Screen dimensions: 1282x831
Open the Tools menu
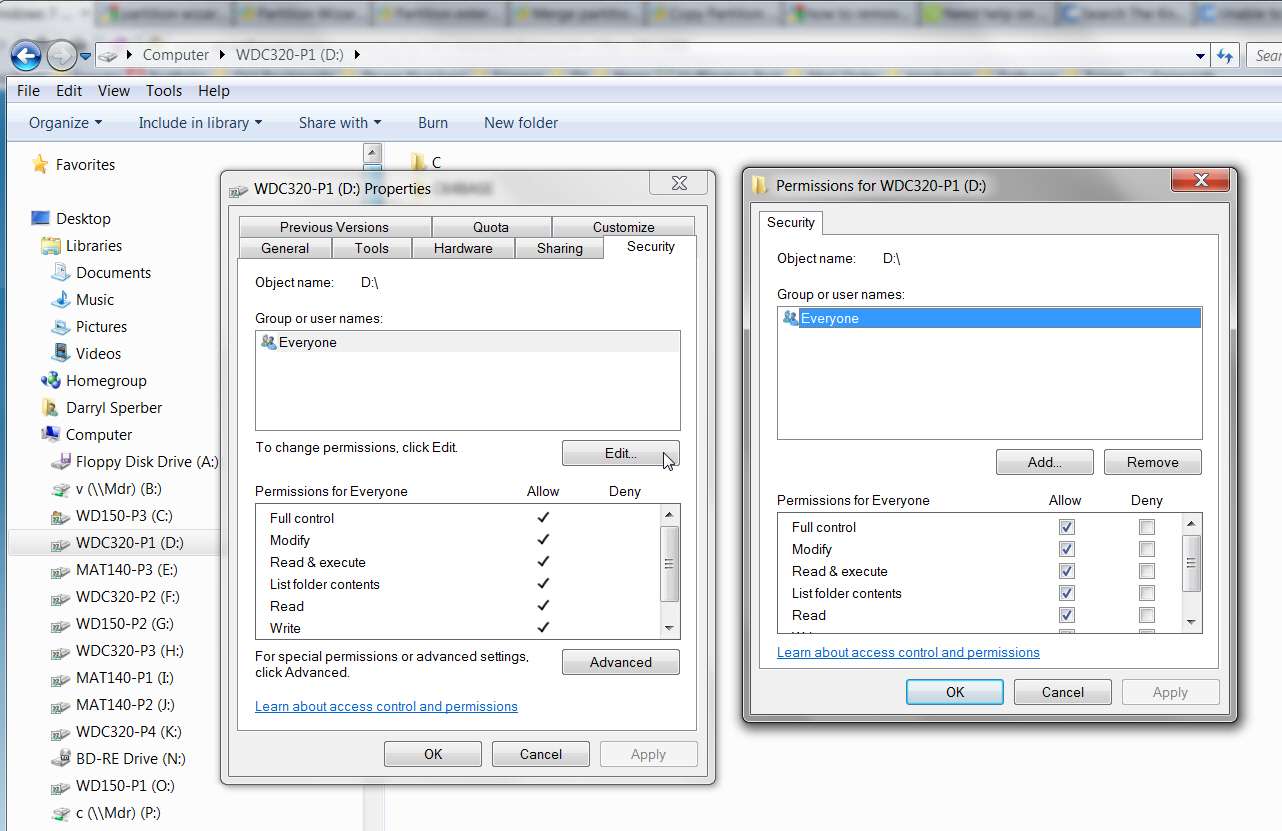(164, 90)
